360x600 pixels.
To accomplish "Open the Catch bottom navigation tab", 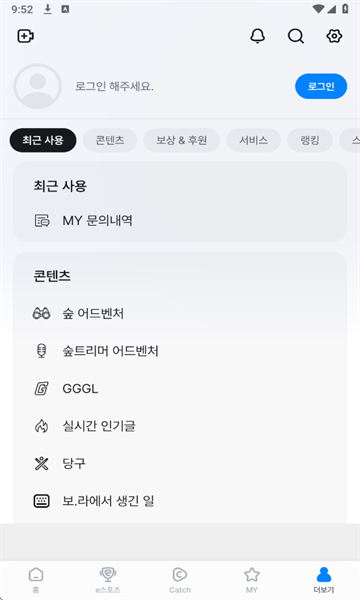I will point(180,580).
